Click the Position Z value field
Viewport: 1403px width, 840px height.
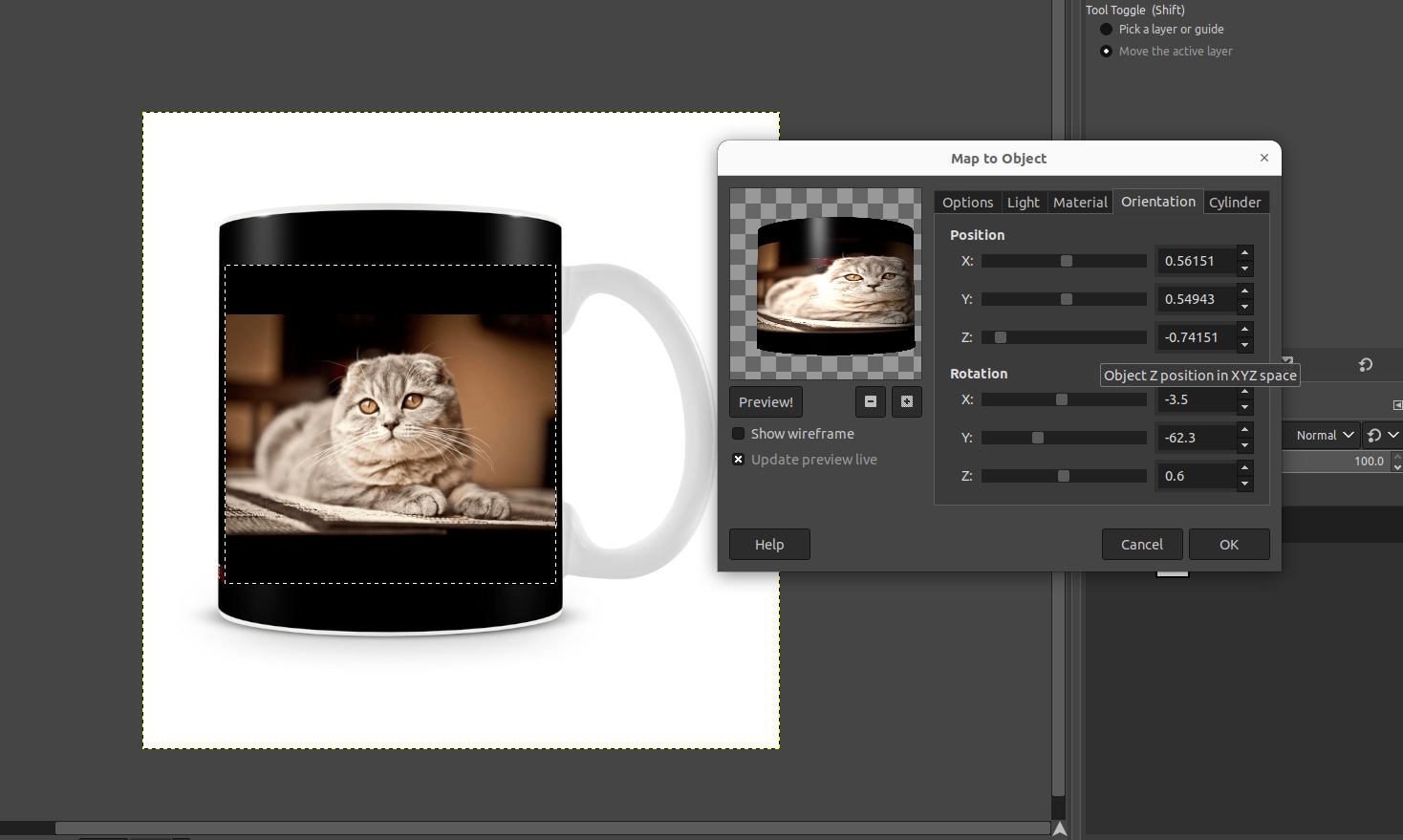[1195, 337]
